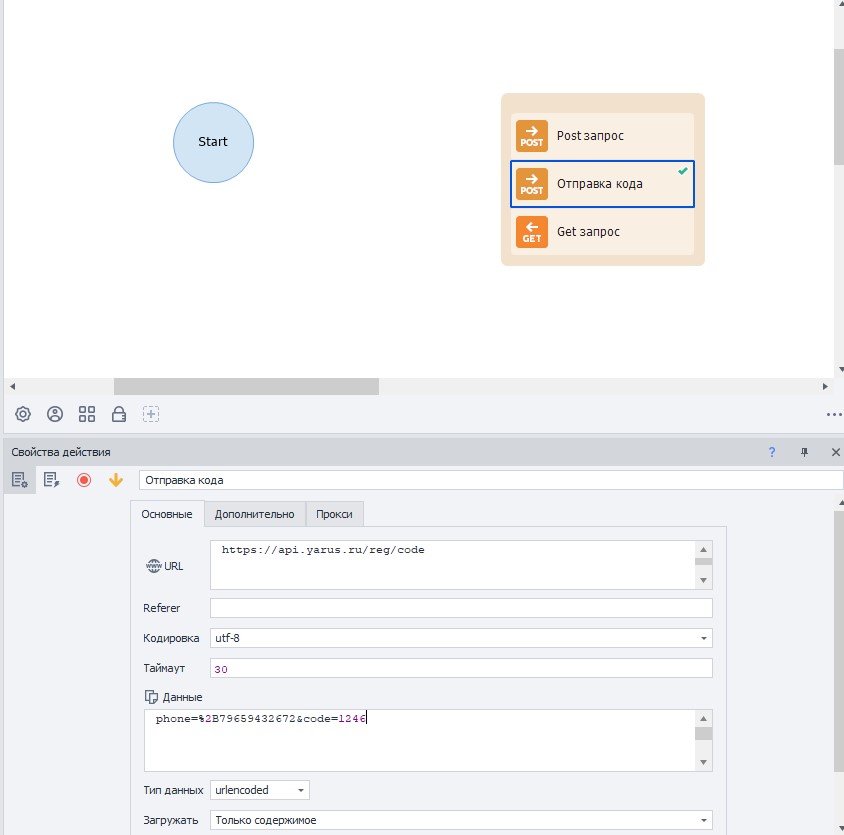844x835 pixels.
Task: Select the Отправка кода action label
Action: 600,184
